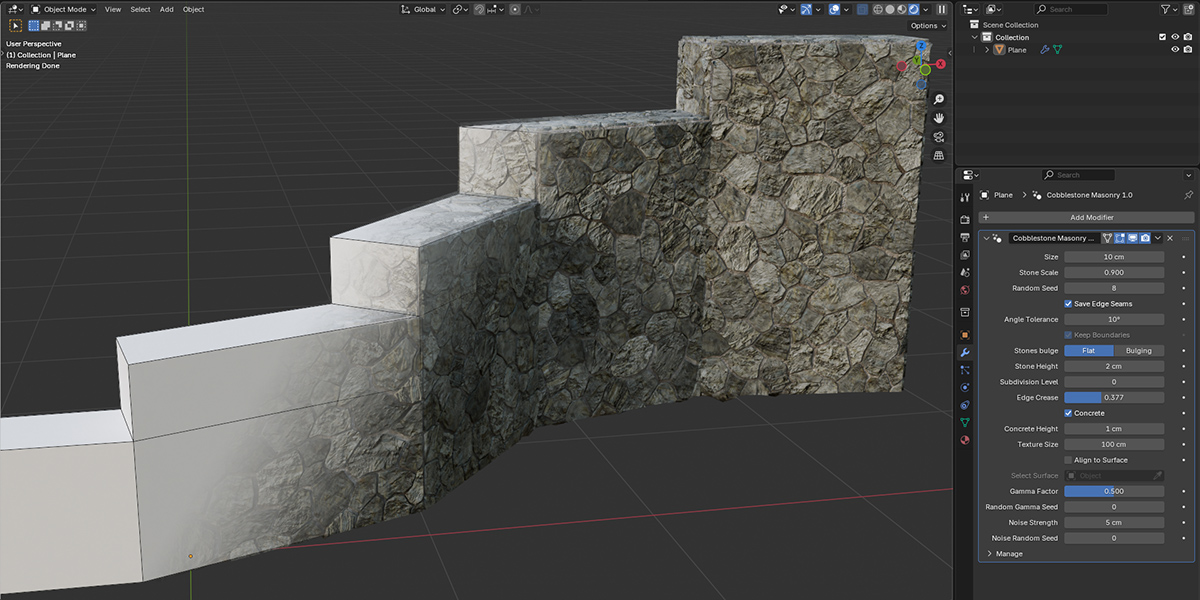Toggle camera view icon in viewport
Viewport: 1200px width, 600px height.
pyautogui.click(x=939, y=137)
